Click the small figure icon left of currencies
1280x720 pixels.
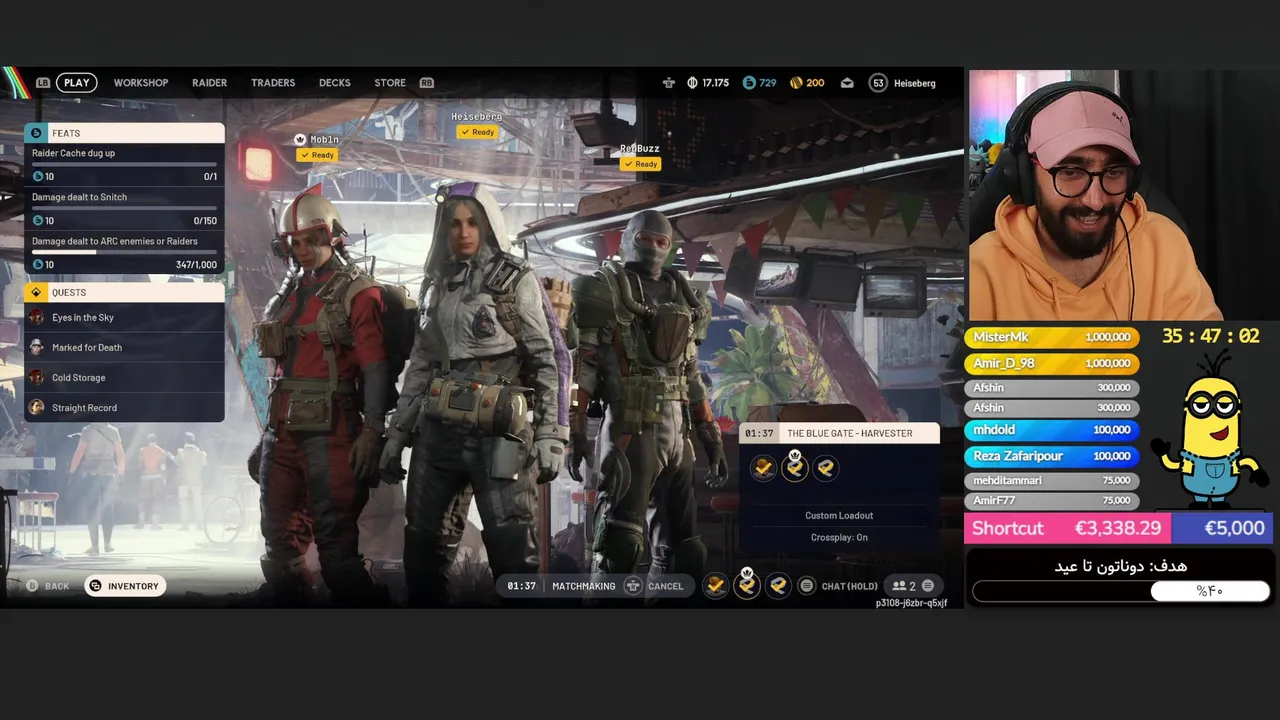coord(668,83)
